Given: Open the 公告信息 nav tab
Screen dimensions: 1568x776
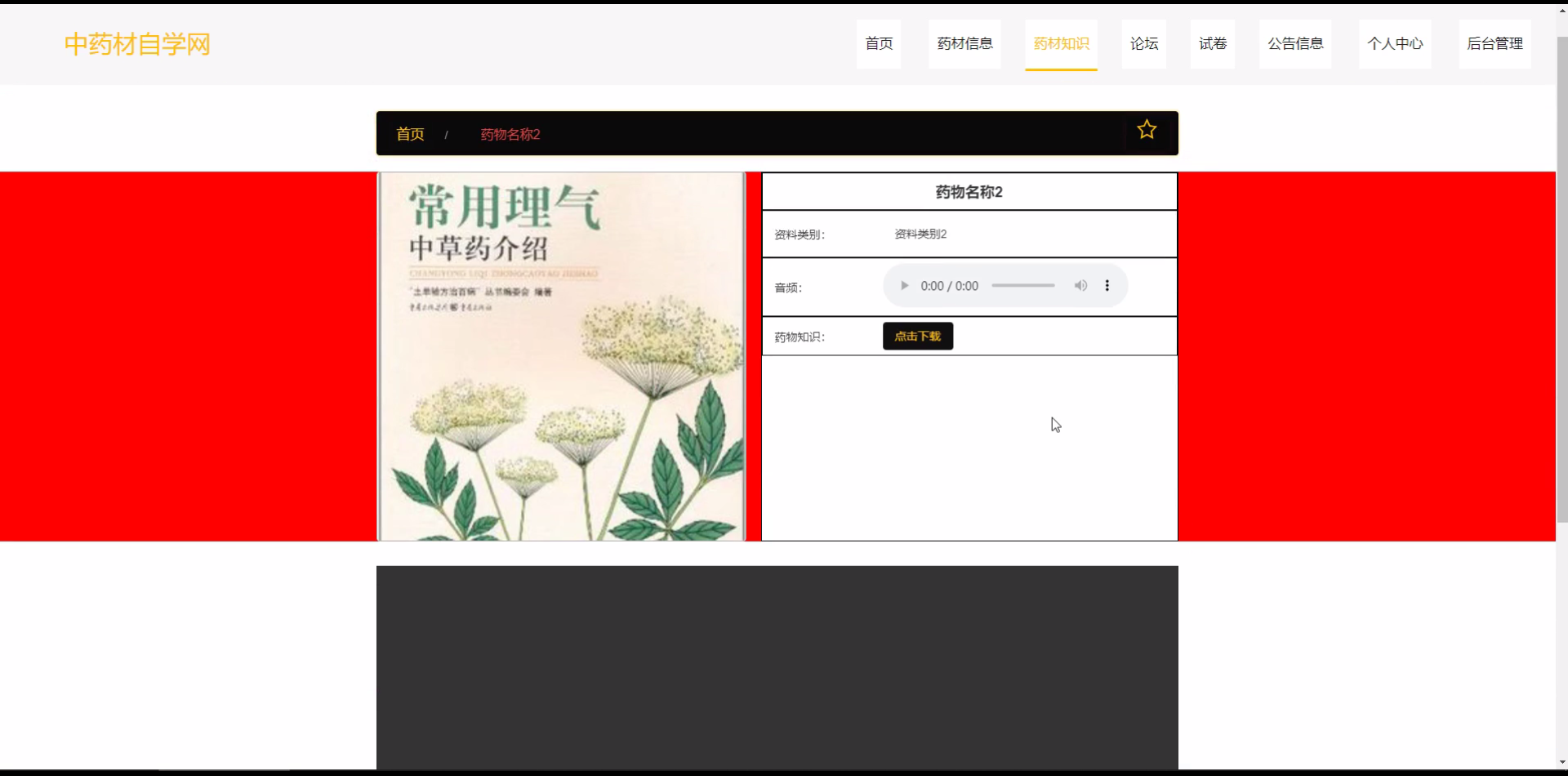Looking at the screenshot, I should (1295, 44).
